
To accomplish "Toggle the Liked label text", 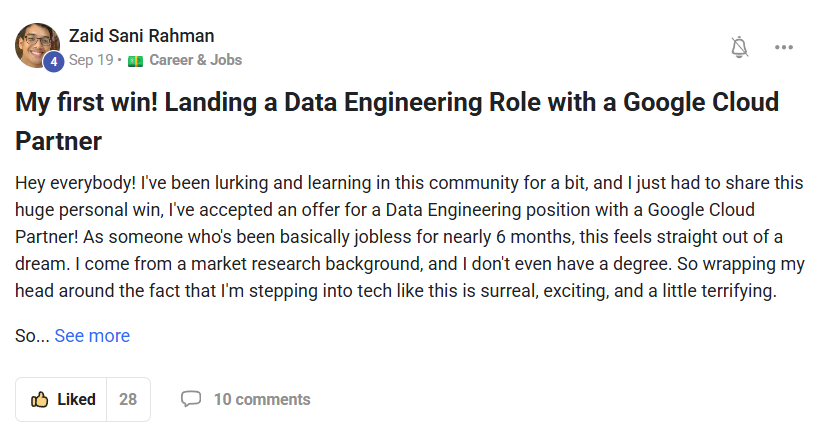I will coord(76,400).
